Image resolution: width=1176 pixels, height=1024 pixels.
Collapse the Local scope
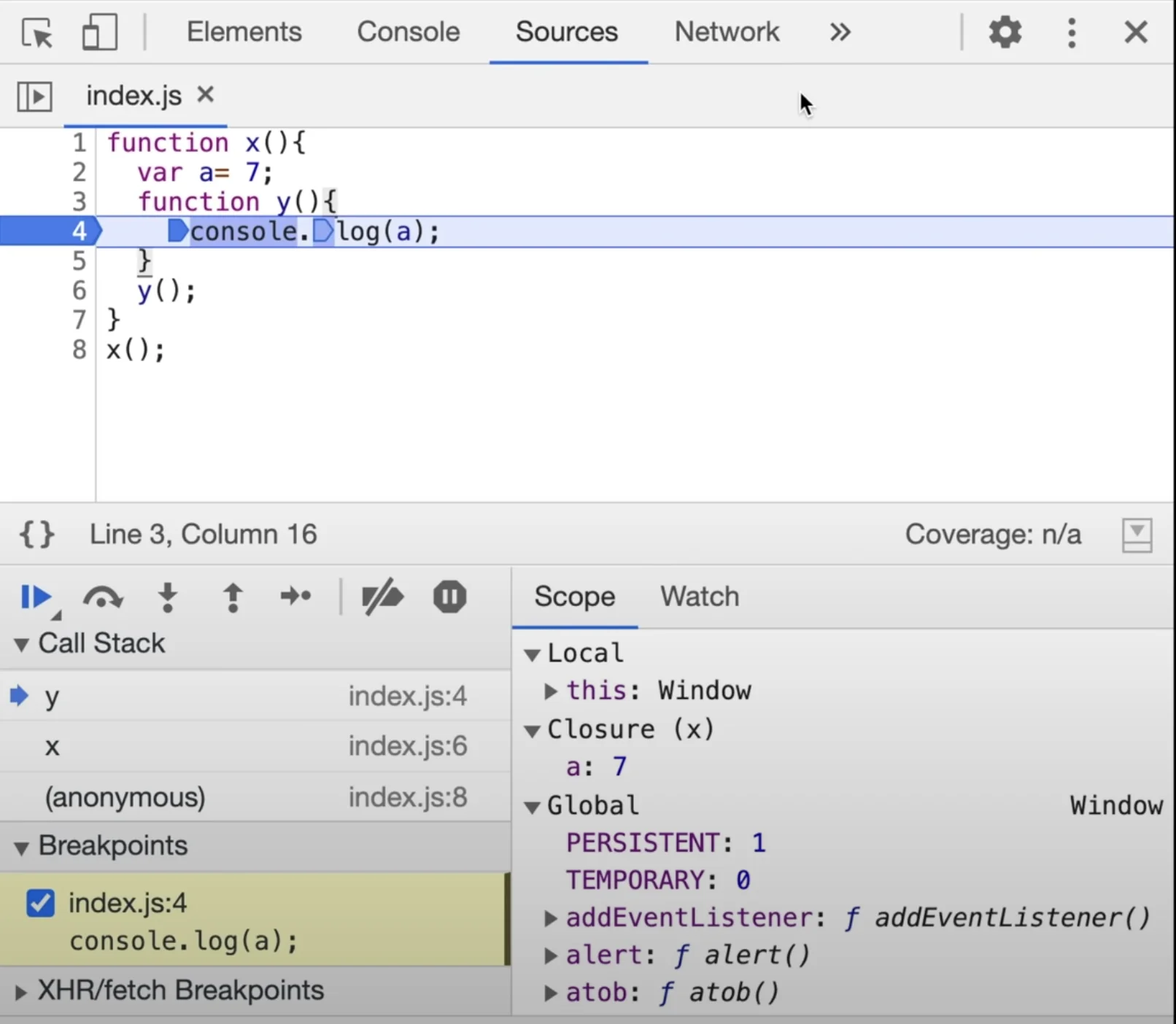click(533, 654)
